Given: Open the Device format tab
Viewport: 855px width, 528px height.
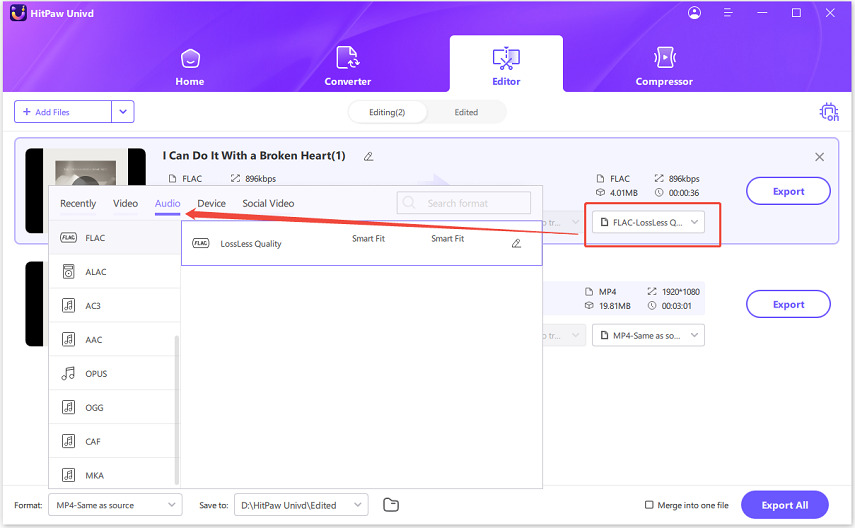Looking at the screenshot, I should click(x=212, y=203).
